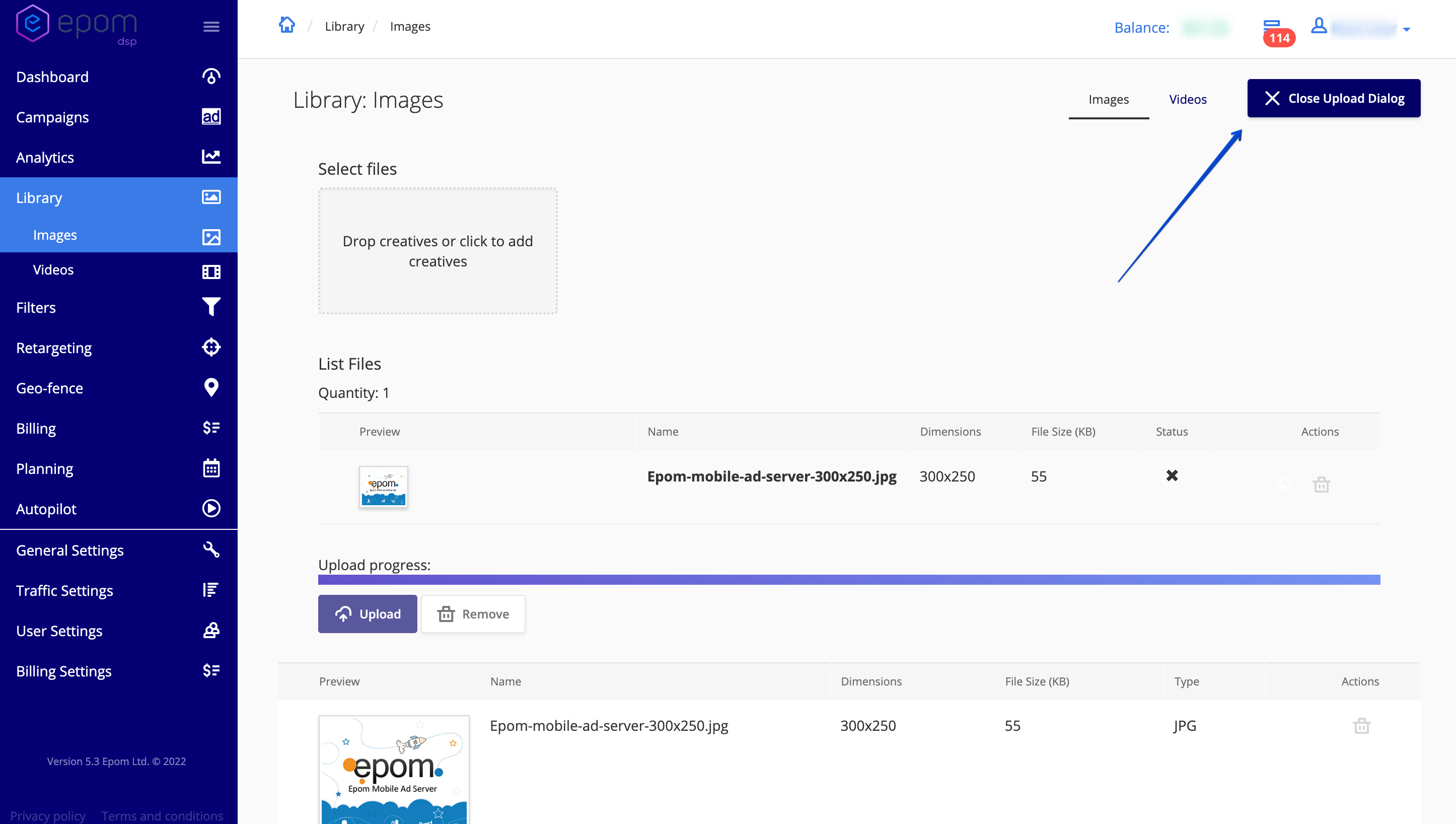The height and width of the screenshot is (824, 1456).
Task: Select the Images tab
Action: click(1108, 99)
